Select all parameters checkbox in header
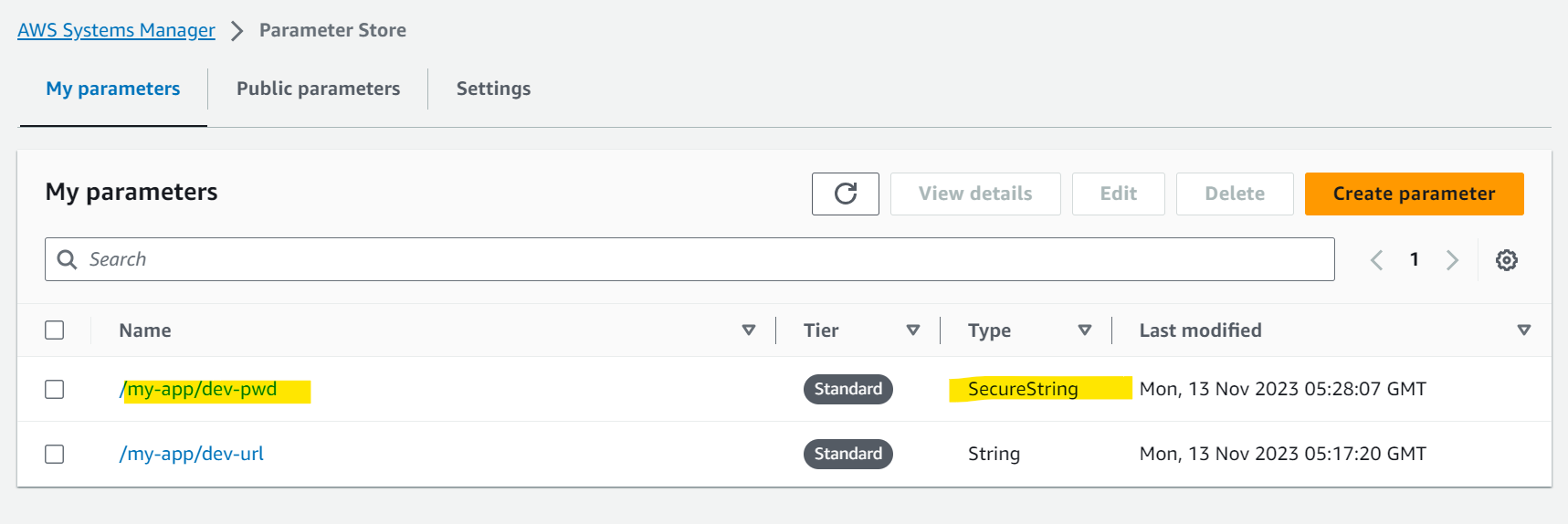The width and height of the screenshot is (1568, 524). 55,330
